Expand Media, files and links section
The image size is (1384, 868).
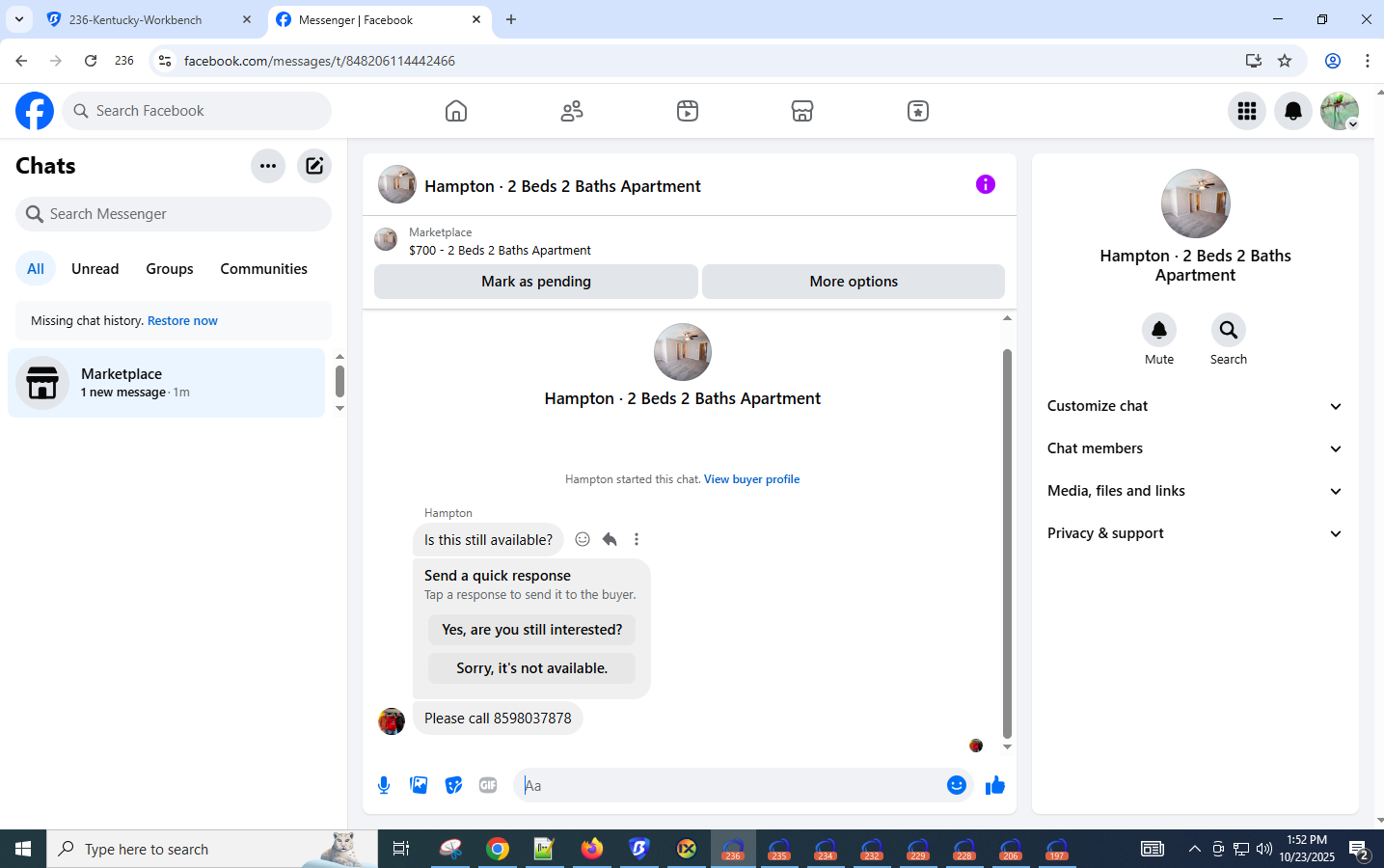pyautogui.click(x=1195, y=491)
